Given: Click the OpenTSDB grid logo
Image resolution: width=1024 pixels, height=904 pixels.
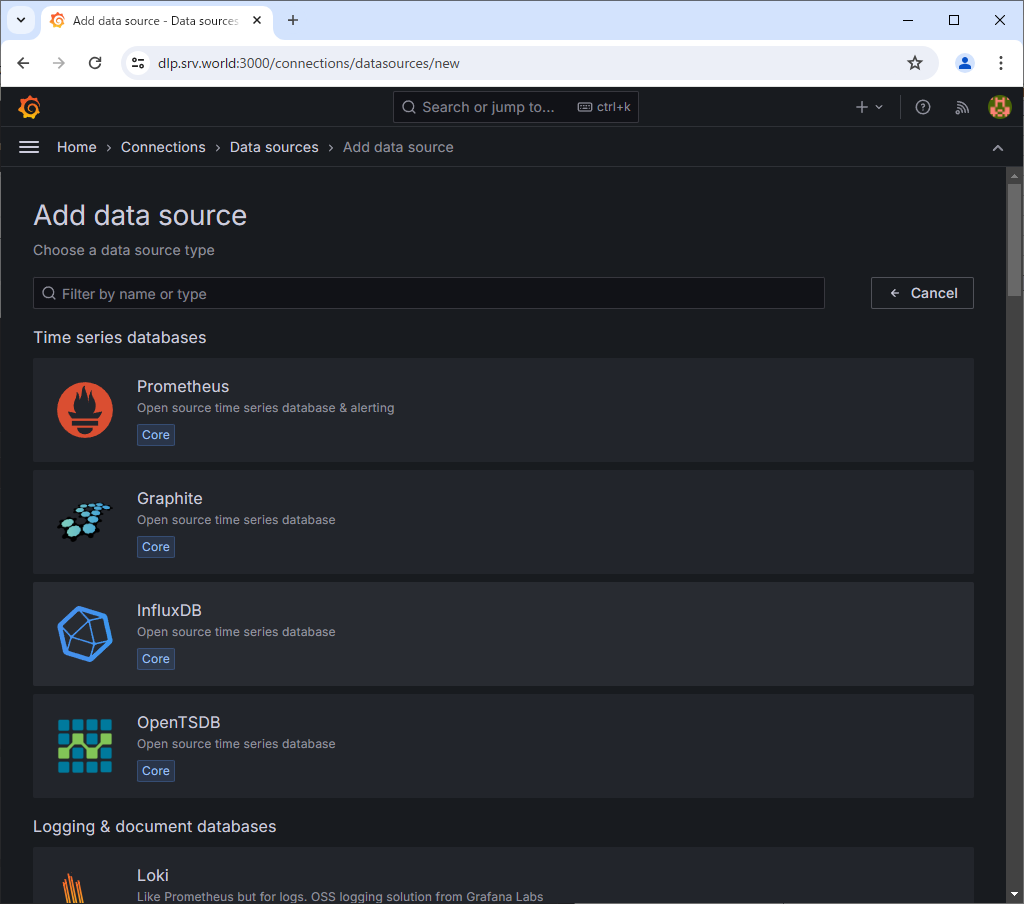Looking at the screenshot, I should click(x=85, y=746).
